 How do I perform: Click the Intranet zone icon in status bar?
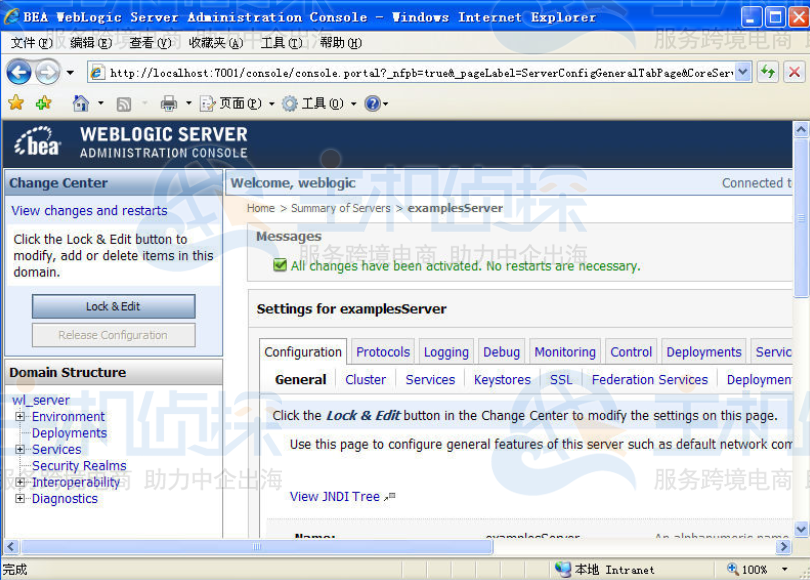click(x=565, y=568)
